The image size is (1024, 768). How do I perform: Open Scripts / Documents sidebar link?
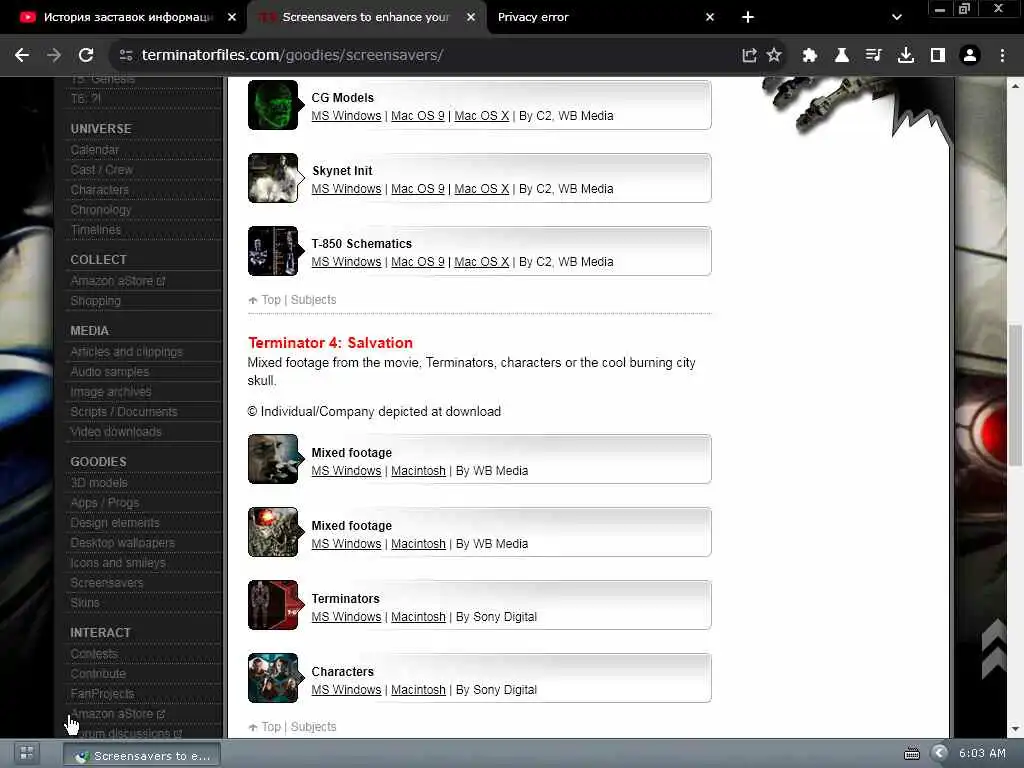pos(124,412)
